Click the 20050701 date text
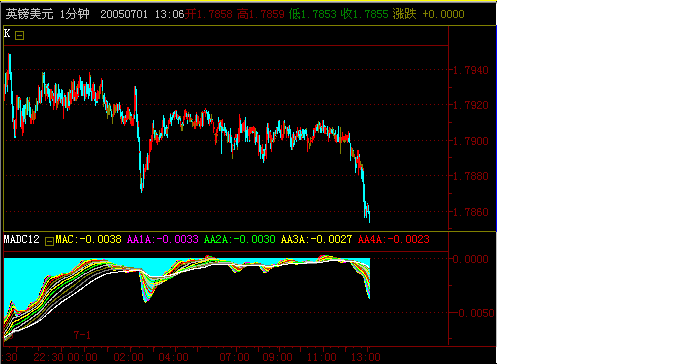Viewport: 677px width, 364px height. click(x=124, y=14)
